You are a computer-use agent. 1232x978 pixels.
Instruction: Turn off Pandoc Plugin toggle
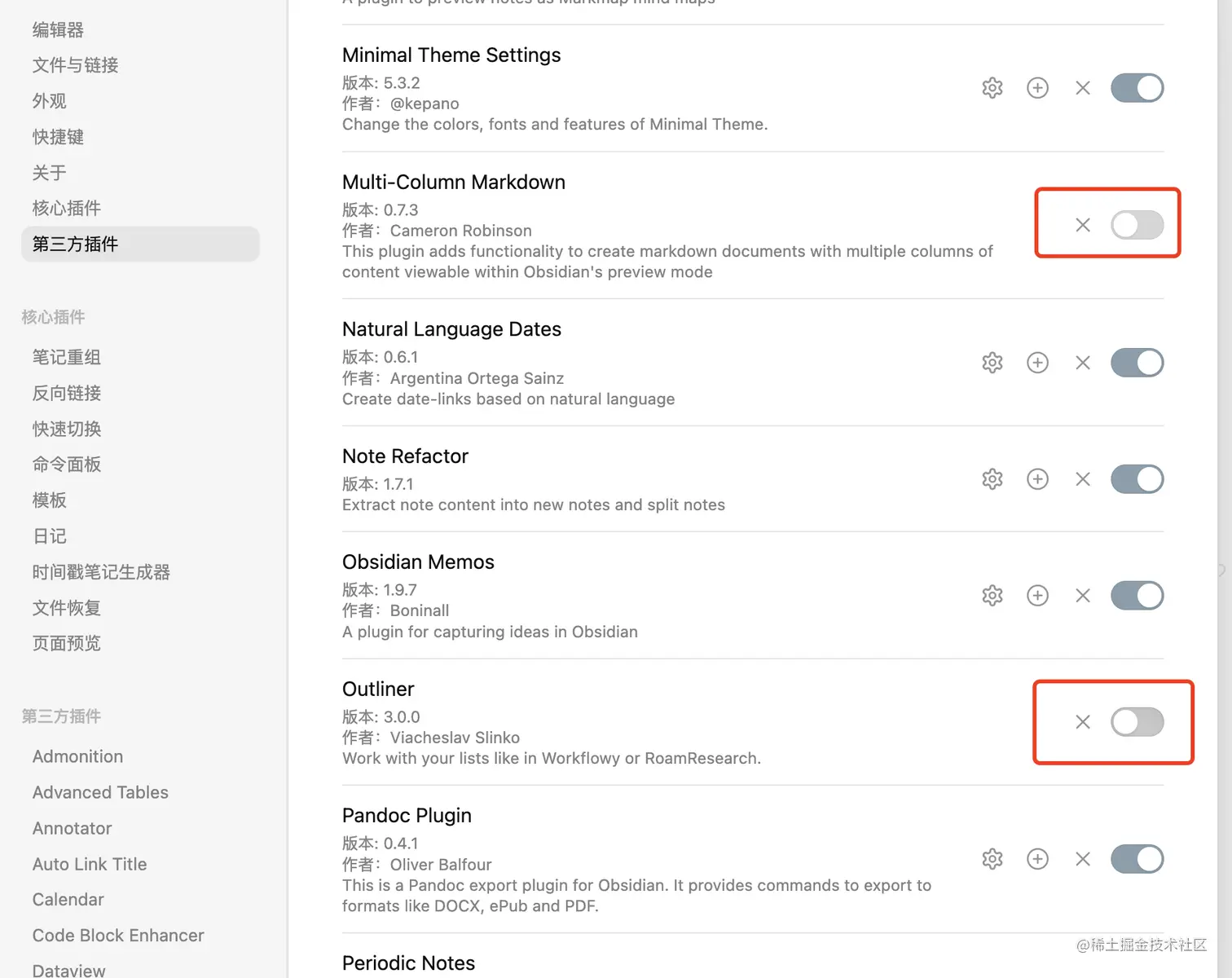[1137, 859]
